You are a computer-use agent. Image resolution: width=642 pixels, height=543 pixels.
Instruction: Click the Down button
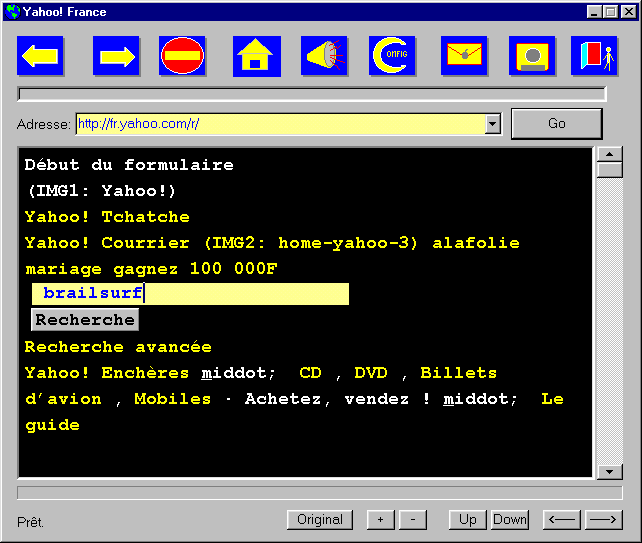click(x=510, y=520)
